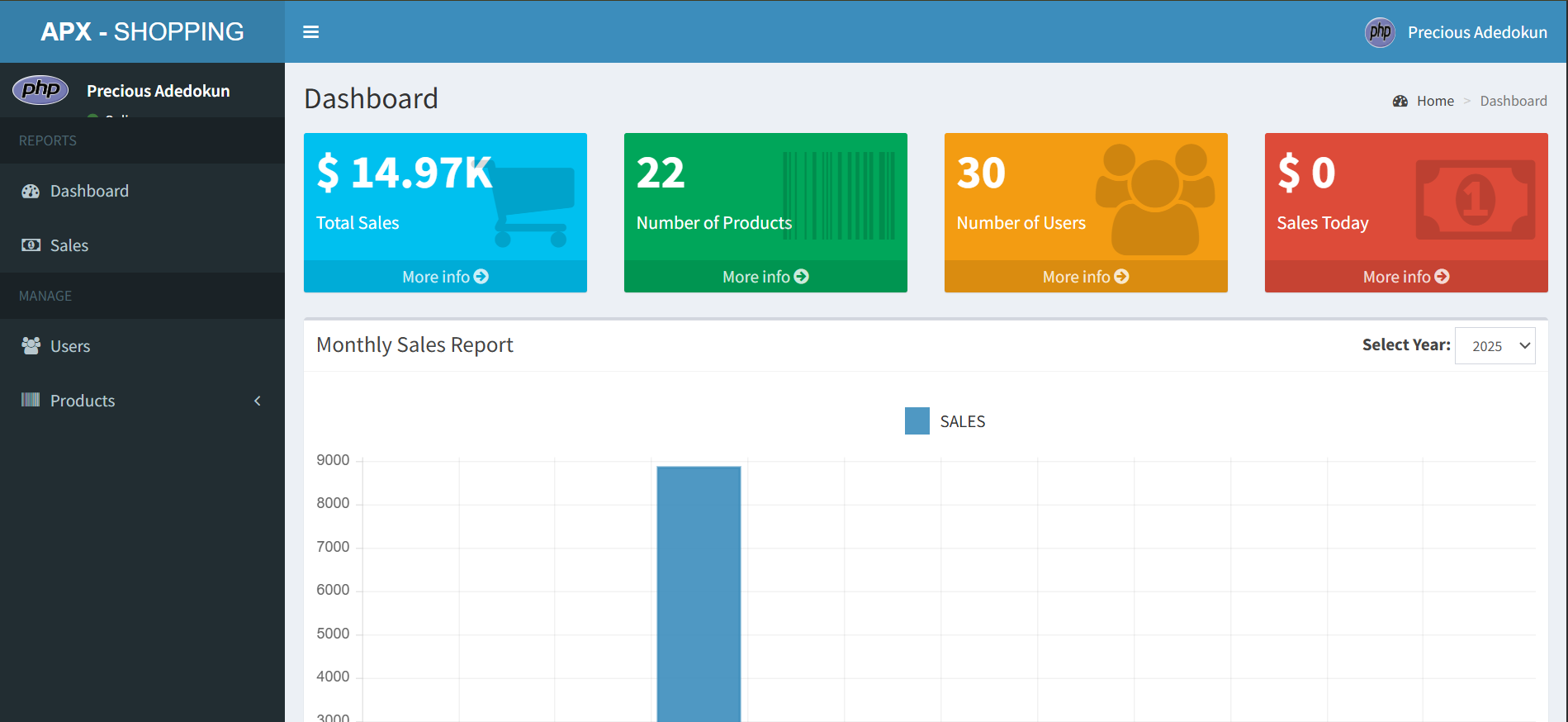
Task: Click More info on the Number of Users card
Action: point(1085,277)
